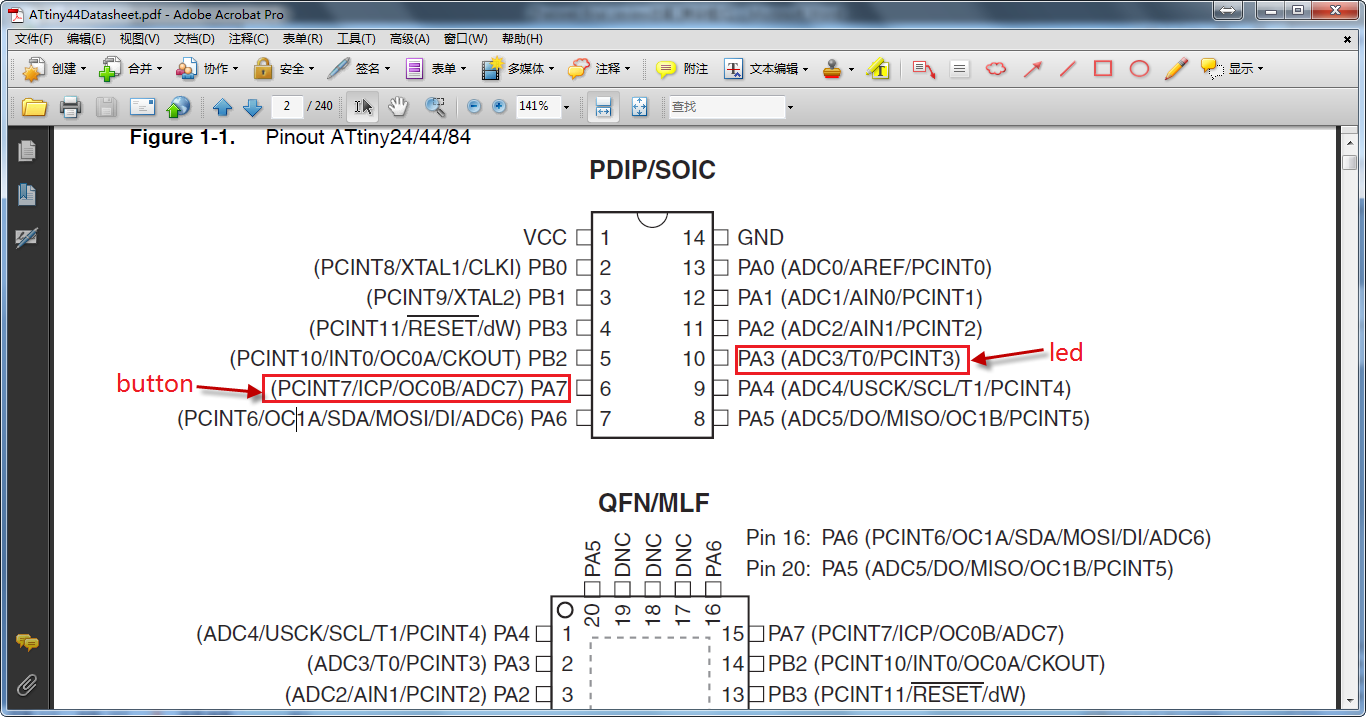The image size is (1366, 717).
Task: Open the 协作 (Collaborate) toolbar menu
Action: 207,69
